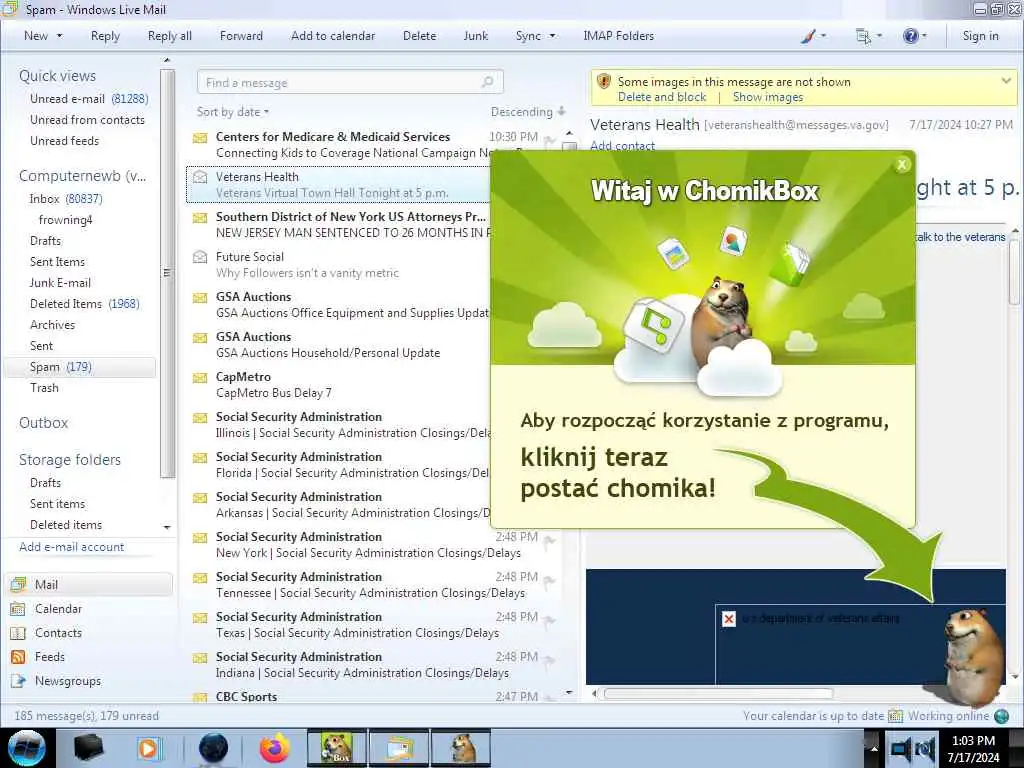Open the New message dropdown arrow
The width and height of the screenshot is (1024, 768).
click(x=60, y=36)
